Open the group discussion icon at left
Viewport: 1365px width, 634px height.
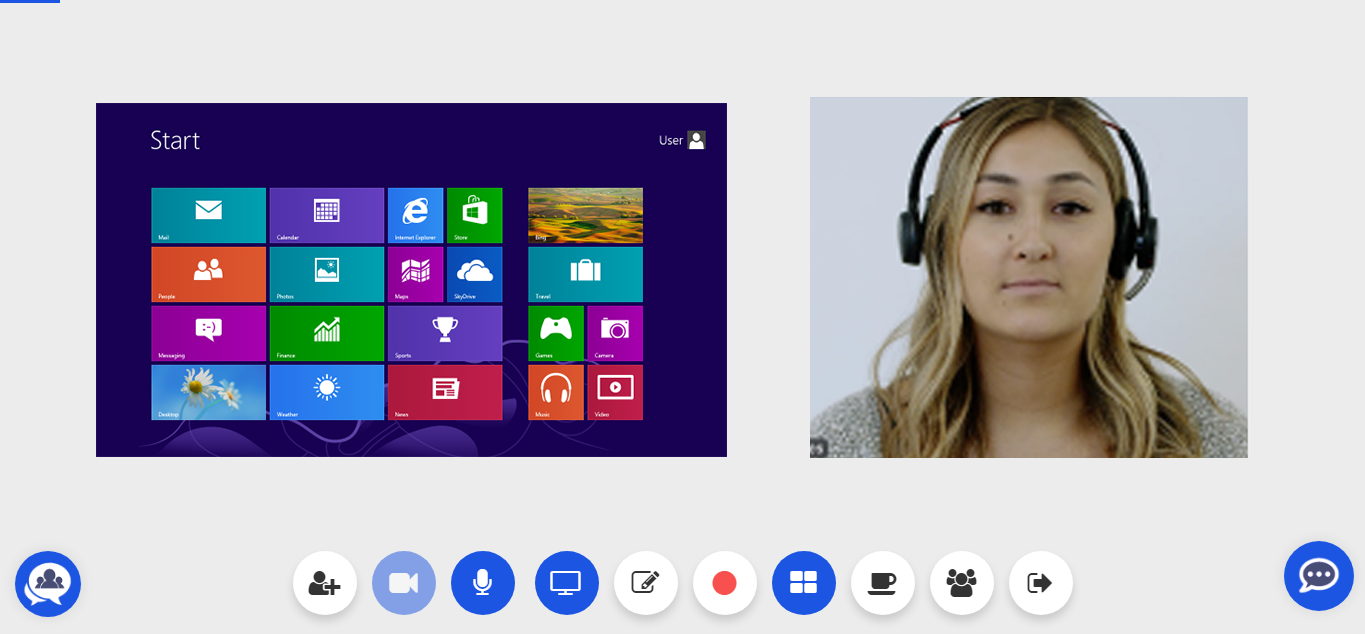[48, 584]
